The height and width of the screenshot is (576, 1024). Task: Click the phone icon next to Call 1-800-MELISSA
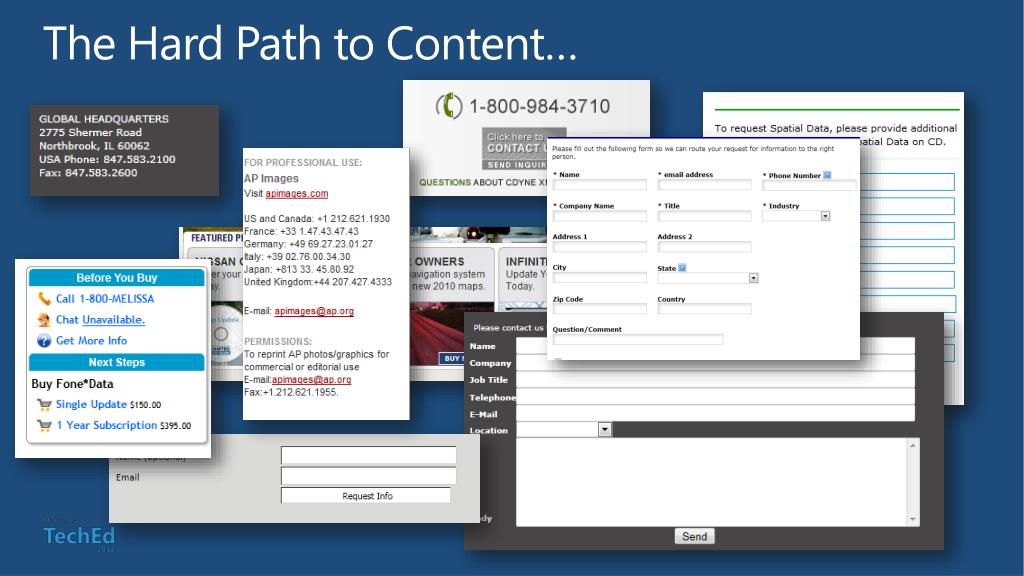click(44, 298)
